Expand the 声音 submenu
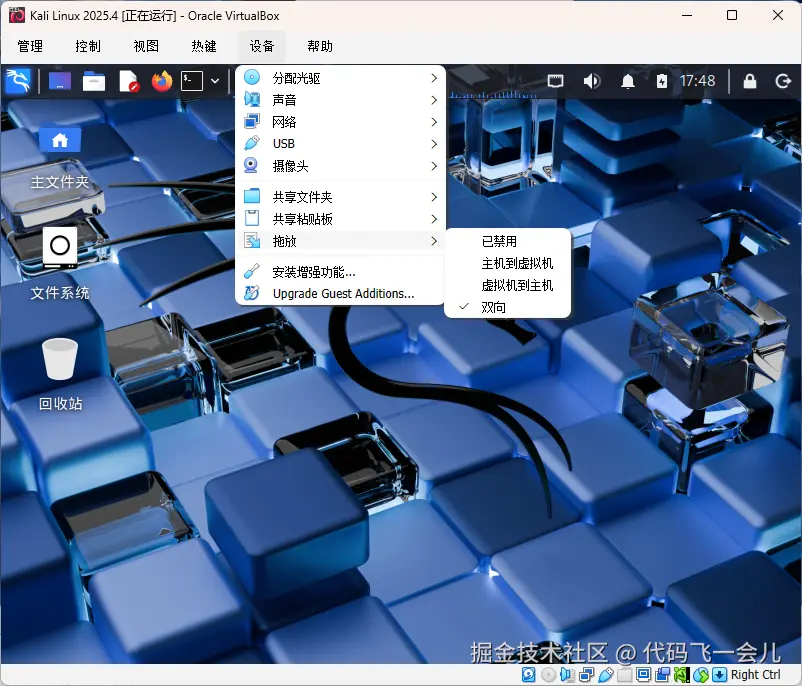 click(x=341, y=100)
